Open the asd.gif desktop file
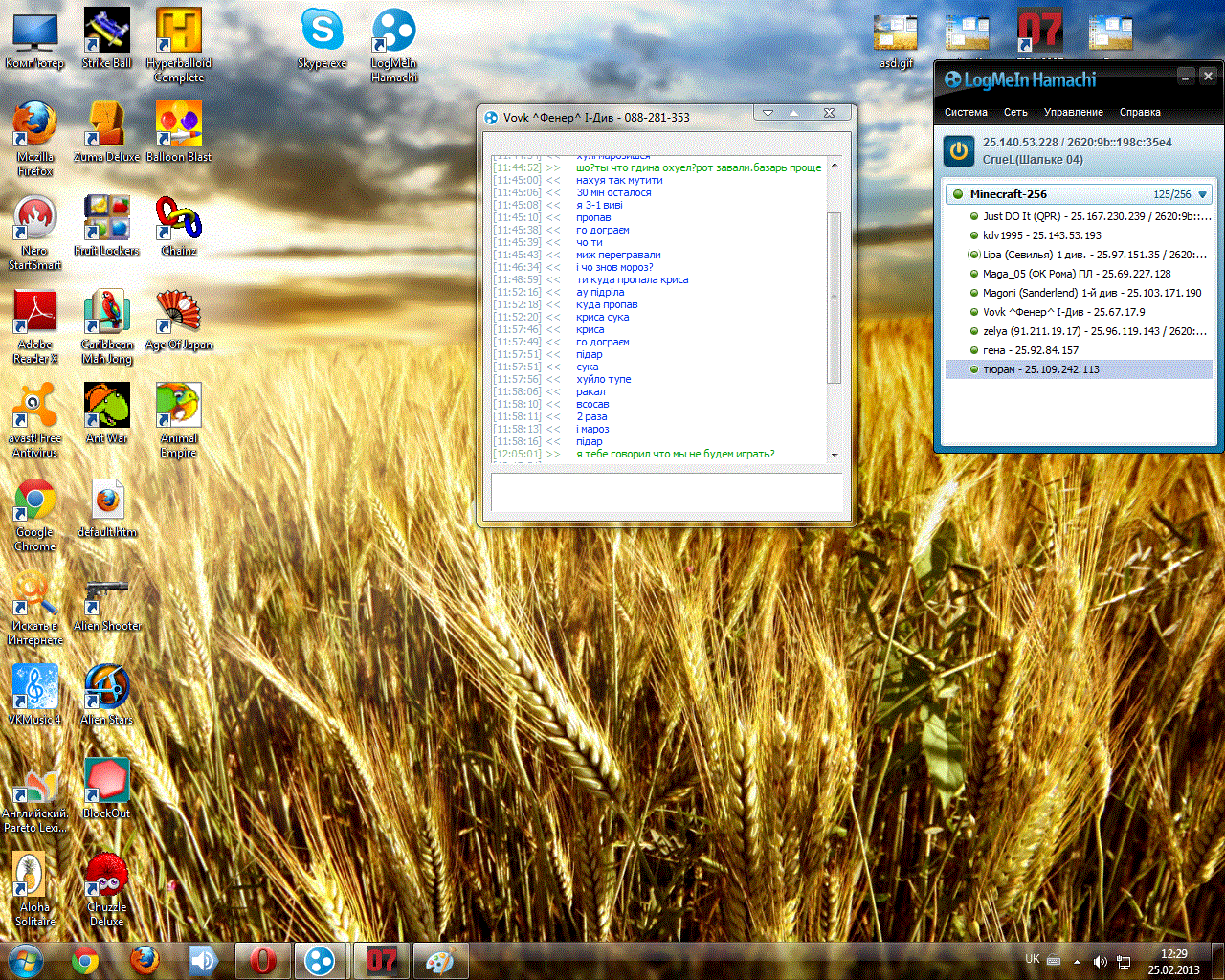 click(x=897, y=40)
